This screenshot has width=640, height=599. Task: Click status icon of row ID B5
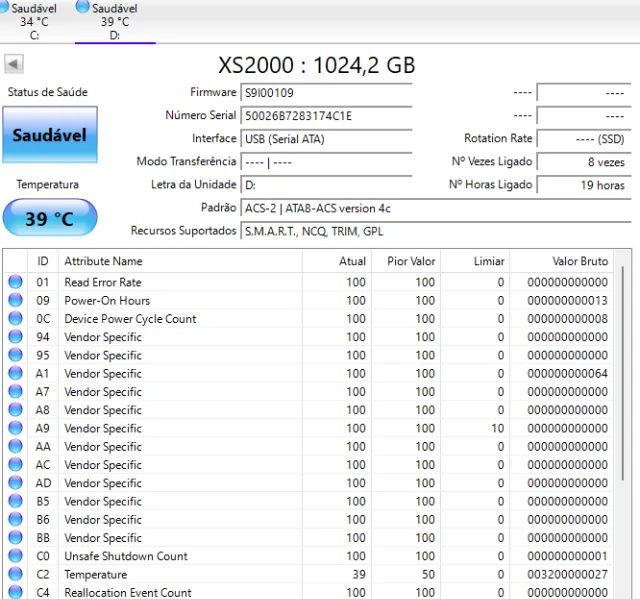(16, 501)
